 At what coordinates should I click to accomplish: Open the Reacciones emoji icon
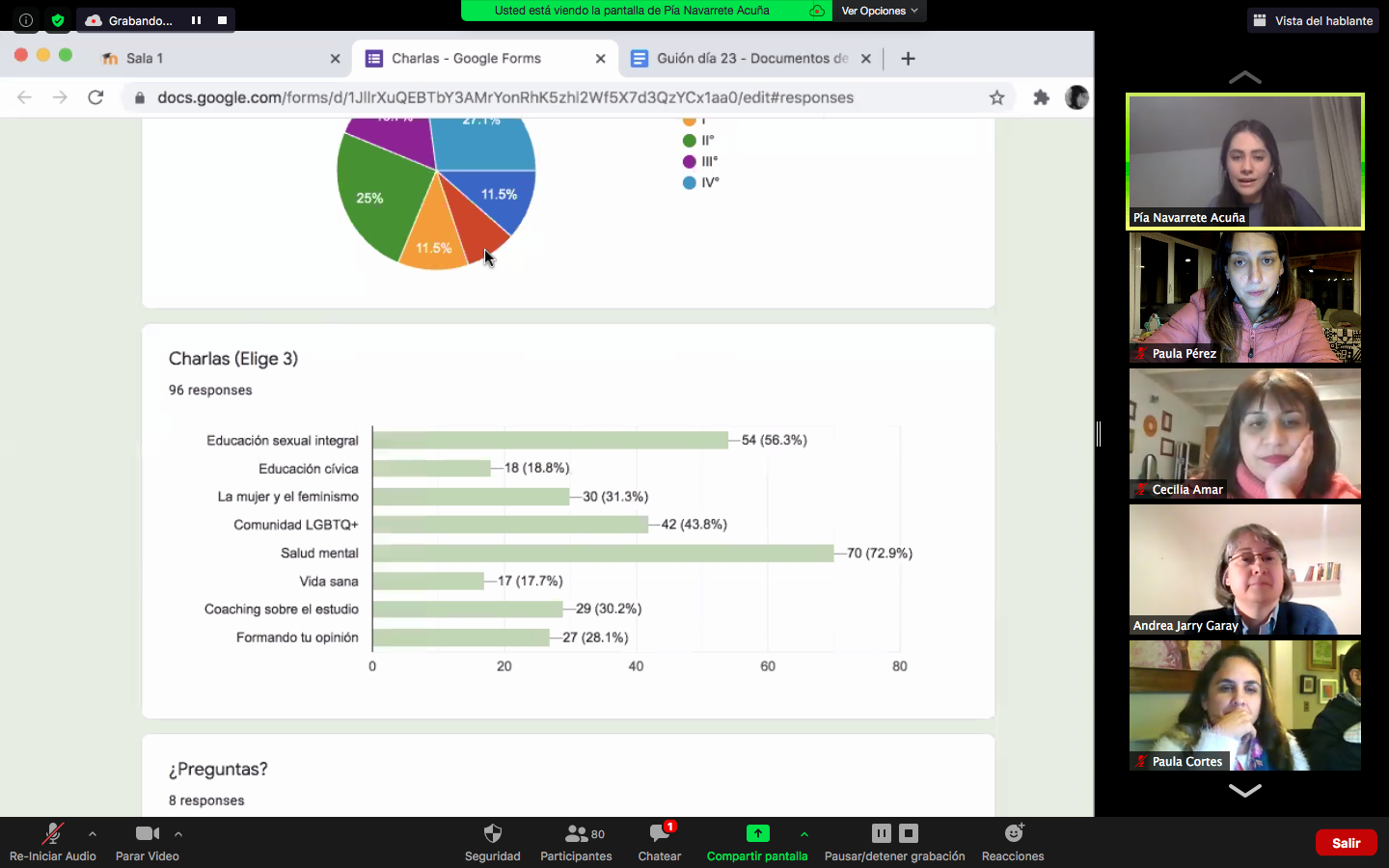1013,834
